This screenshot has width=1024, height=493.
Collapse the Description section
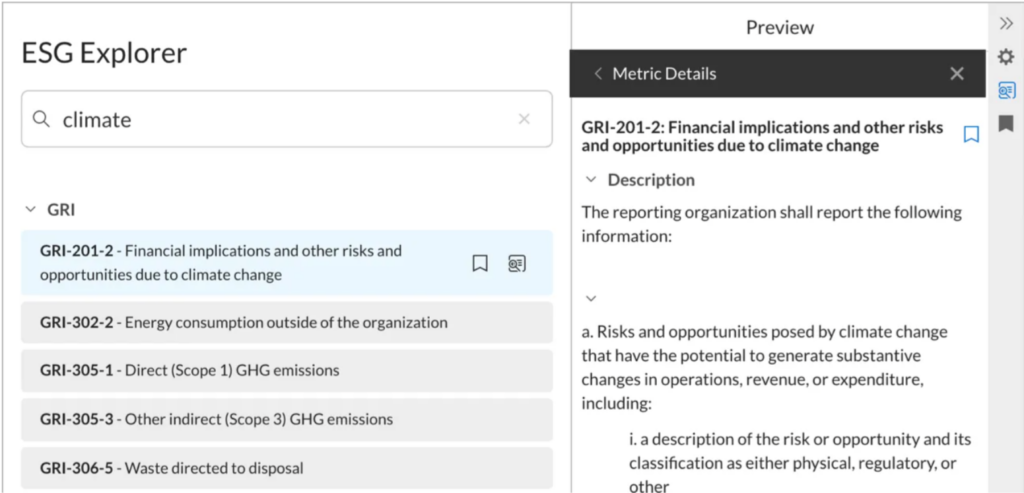click(591, 180)
